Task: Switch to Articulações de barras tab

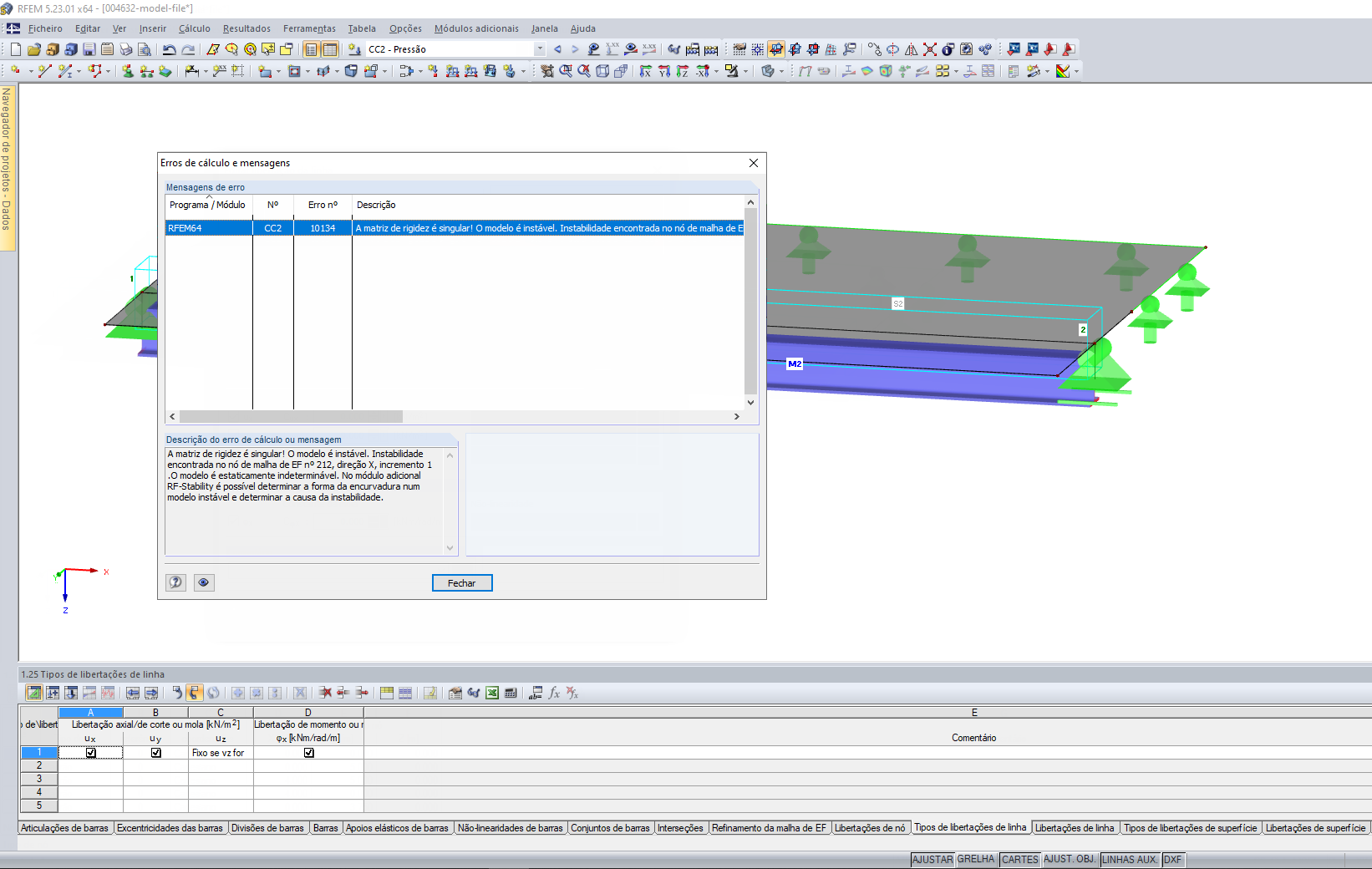Action: 64,828
